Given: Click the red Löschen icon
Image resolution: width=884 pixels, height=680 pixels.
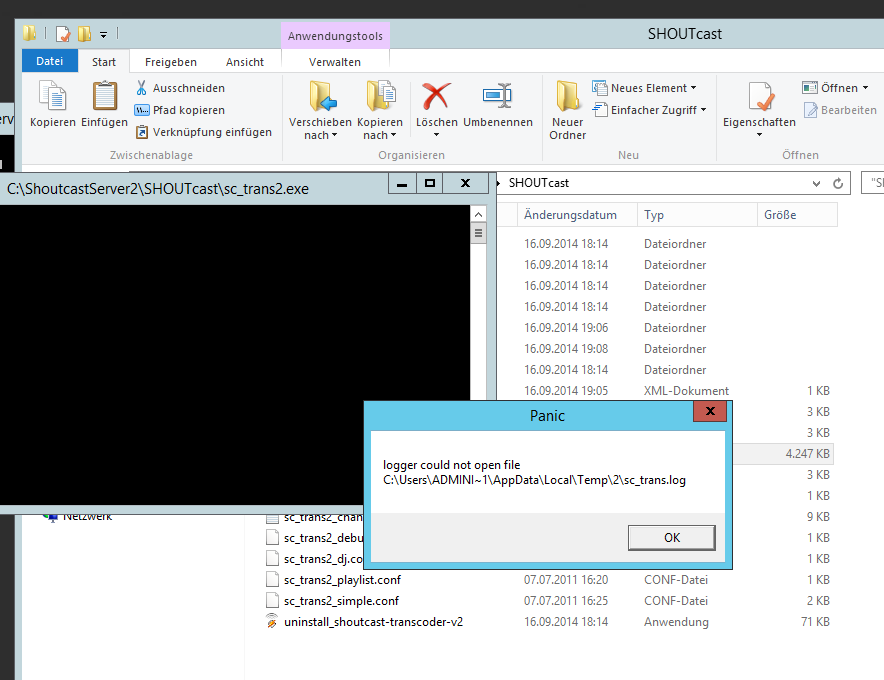Looking at the screenshot, I should pyautogui.click(x=436, y=95).
